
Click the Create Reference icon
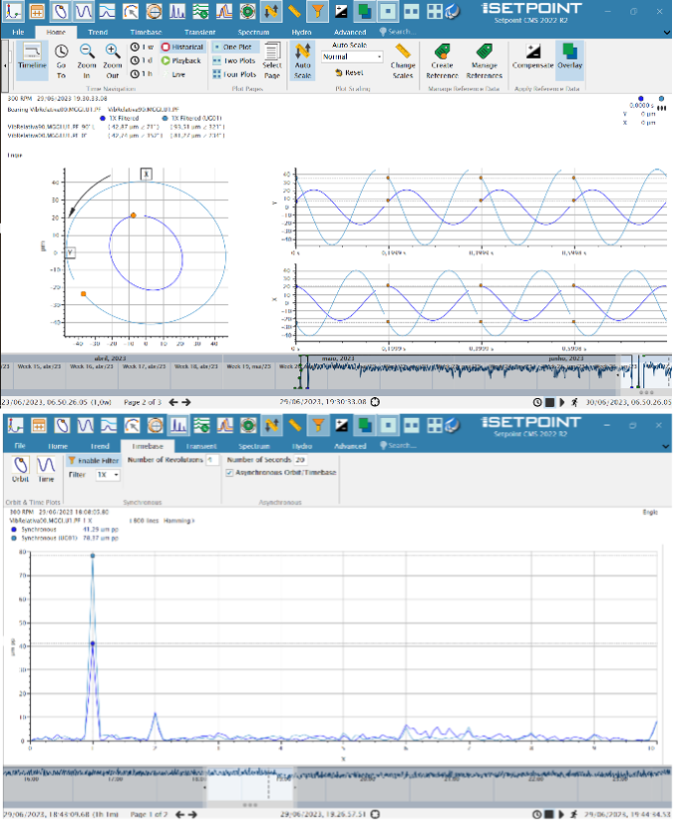pos(442,52)
